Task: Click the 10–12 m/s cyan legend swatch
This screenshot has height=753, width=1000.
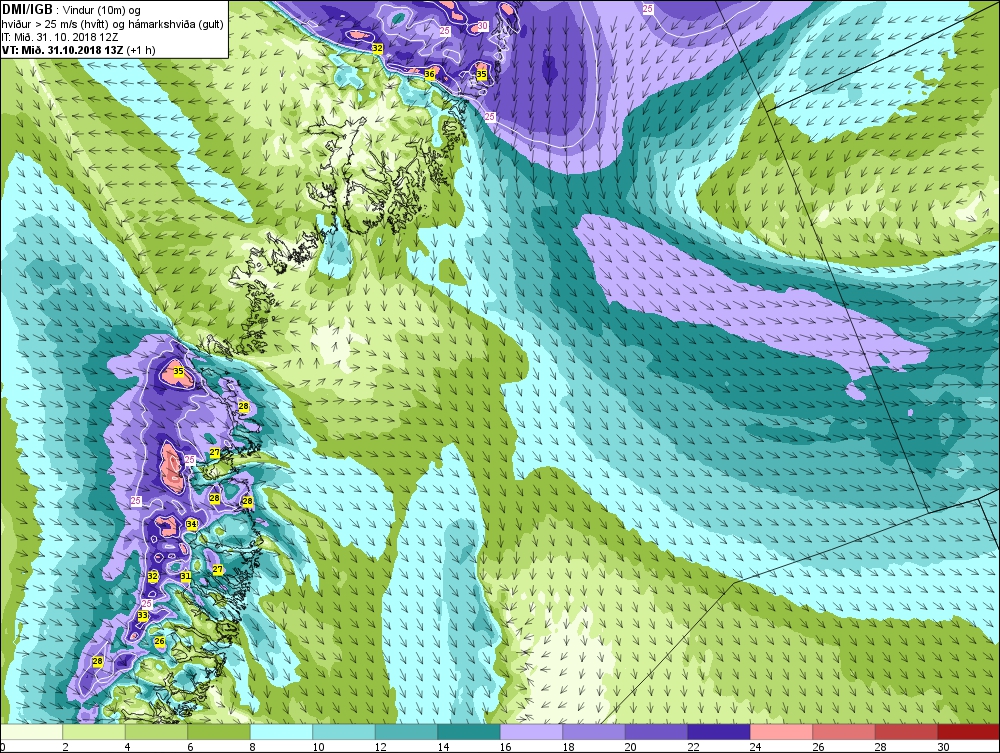Action: 344,731
